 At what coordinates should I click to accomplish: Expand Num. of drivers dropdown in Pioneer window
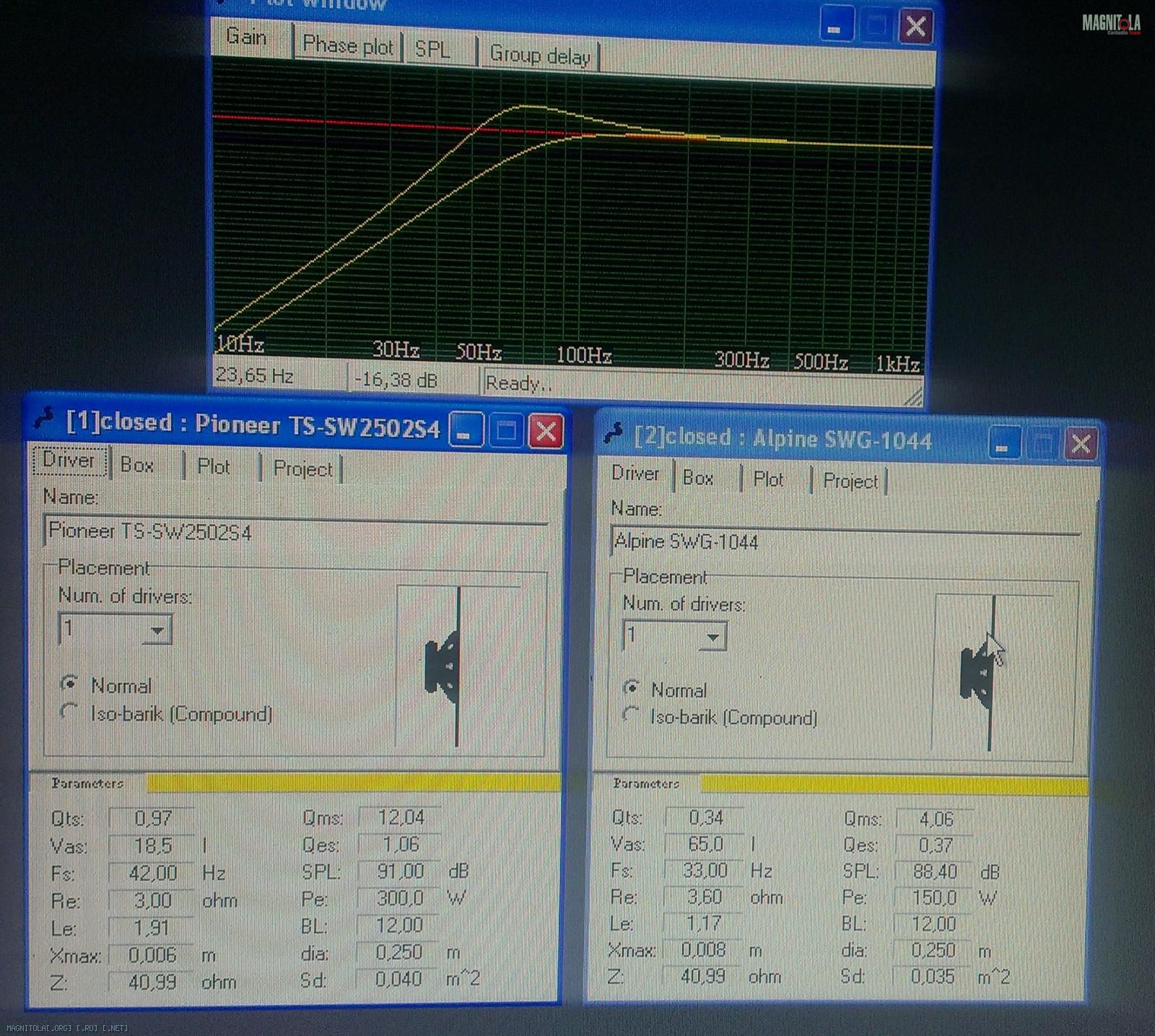click(157, 631)
